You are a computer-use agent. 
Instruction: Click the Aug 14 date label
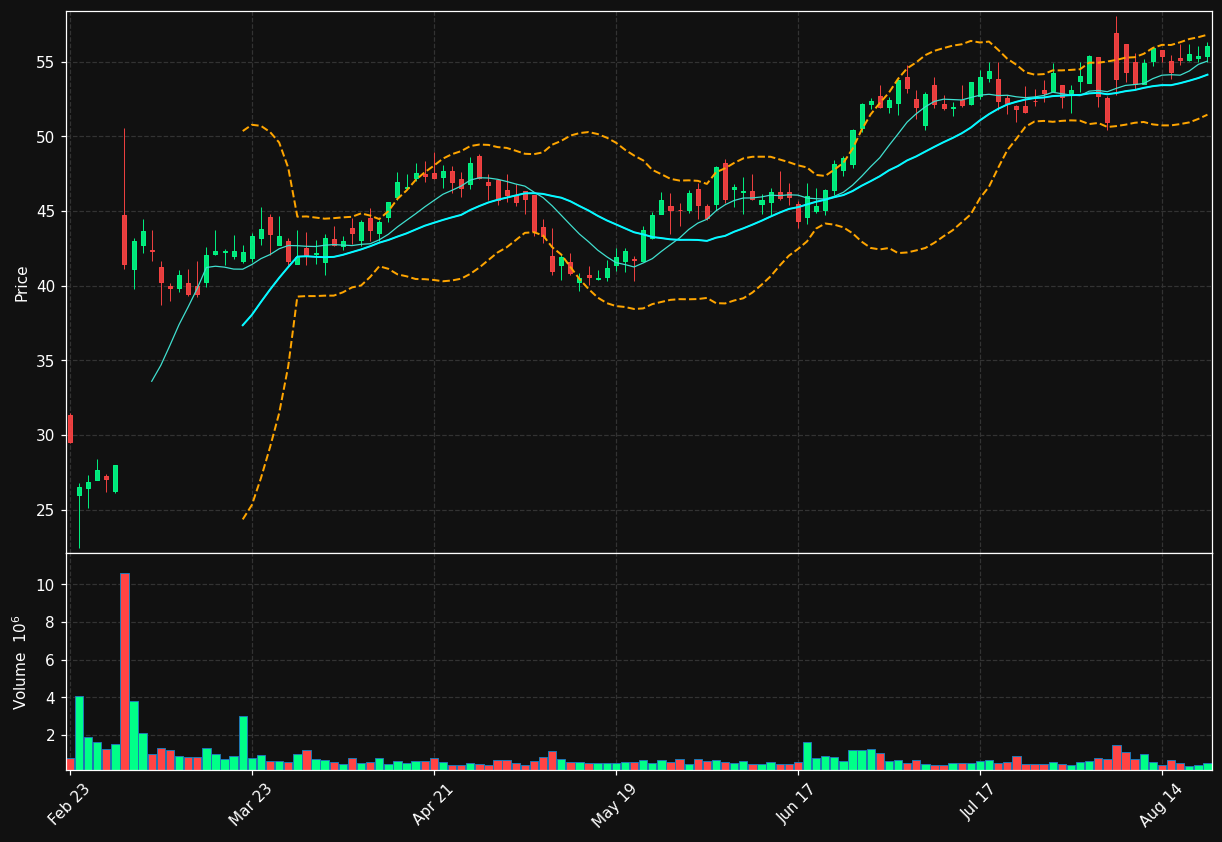1161,803
